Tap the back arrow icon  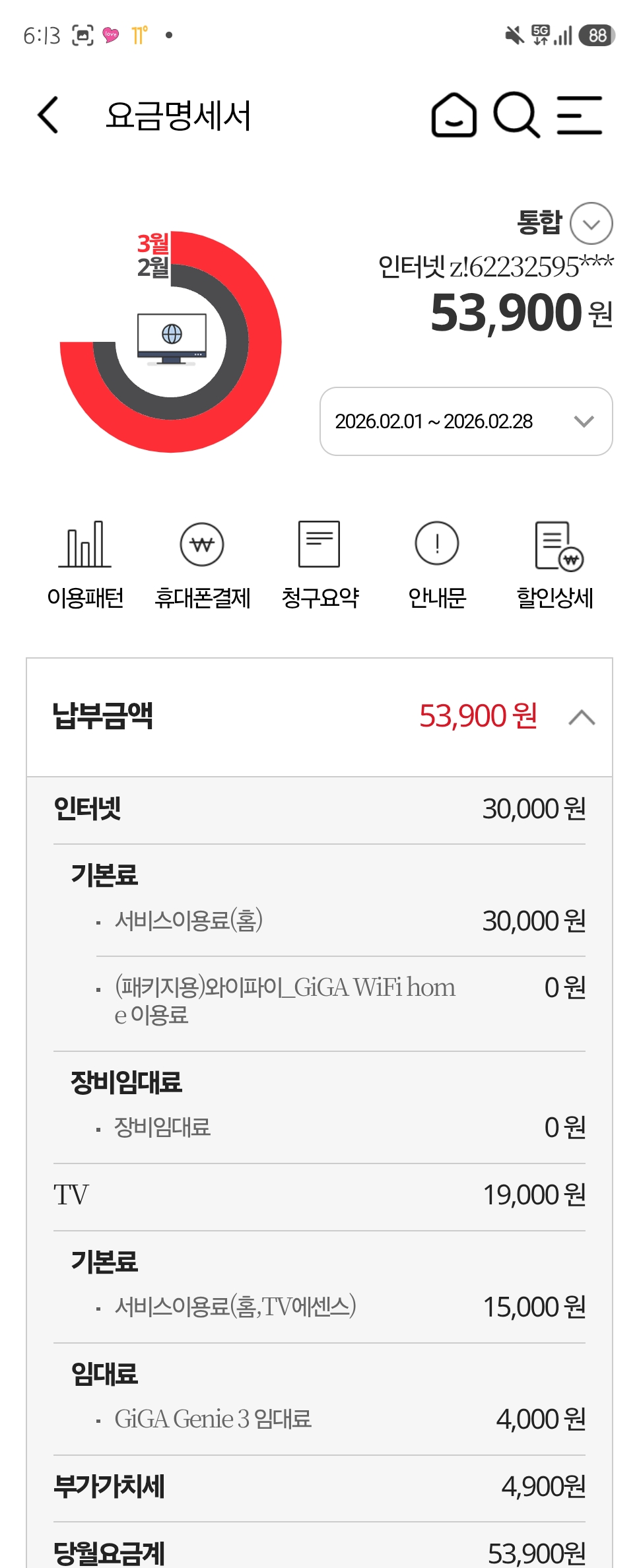click(x=48, y=115)
